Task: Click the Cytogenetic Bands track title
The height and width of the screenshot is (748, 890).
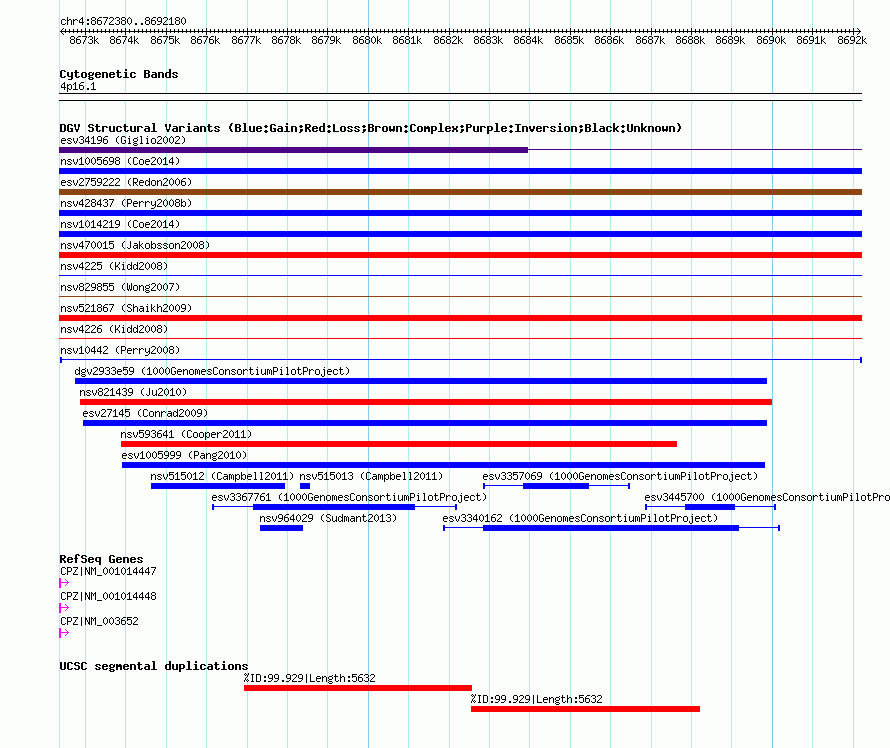Action: (x=119, y=74)
